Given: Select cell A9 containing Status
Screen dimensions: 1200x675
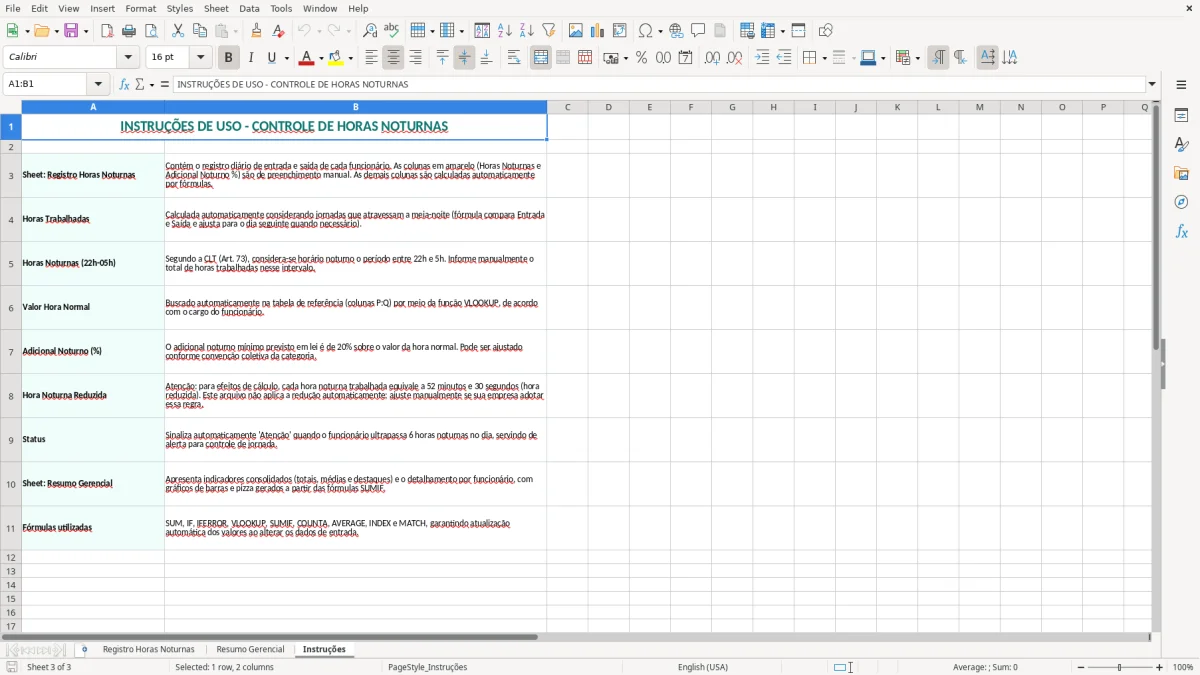Looking at the screenshot, I should pyautogui.click(x=93, y=440).
